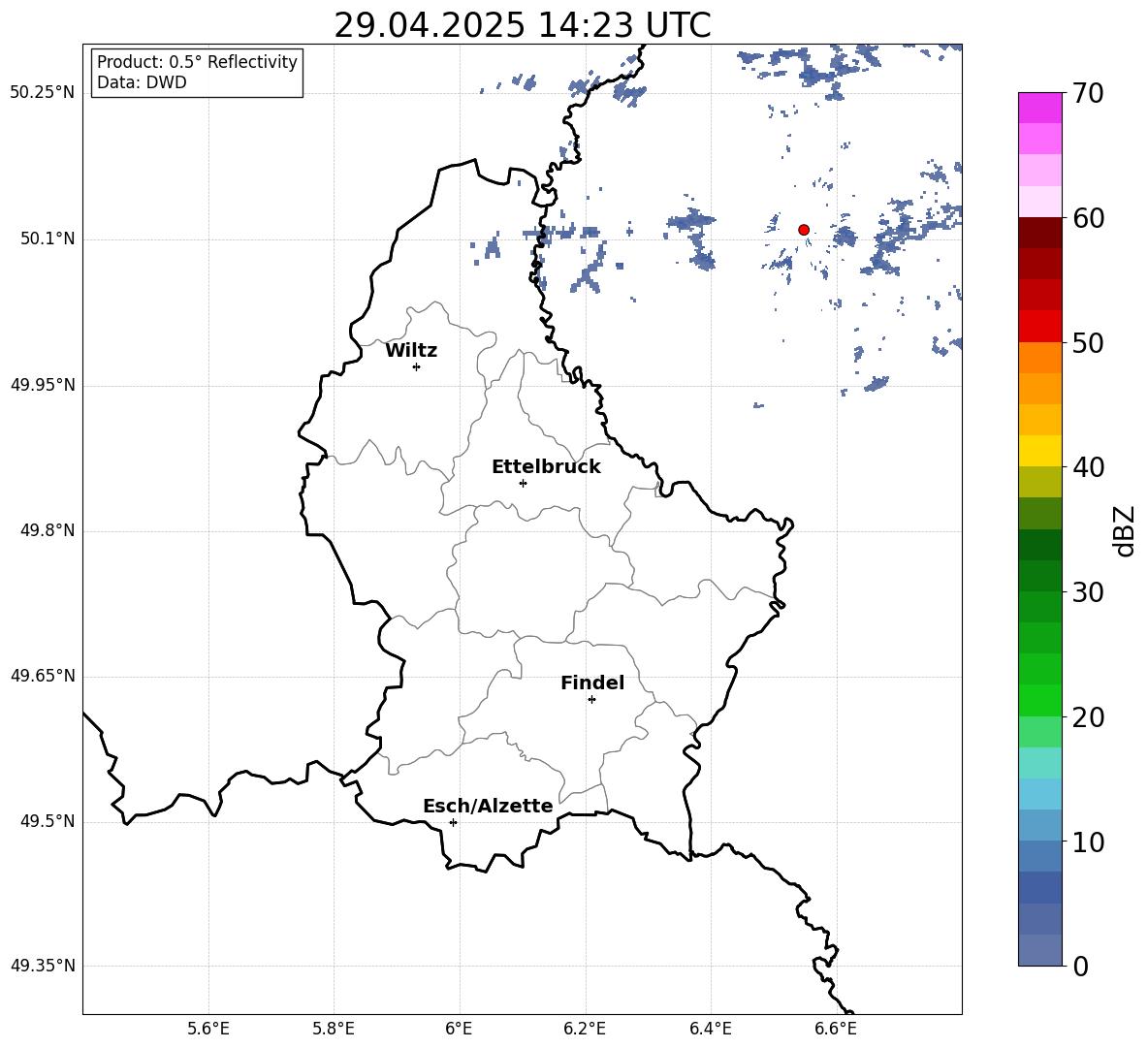Pick the bright red swatch just above 50
This screenshot has height=1048, width=1148.
click(1040, 327)
